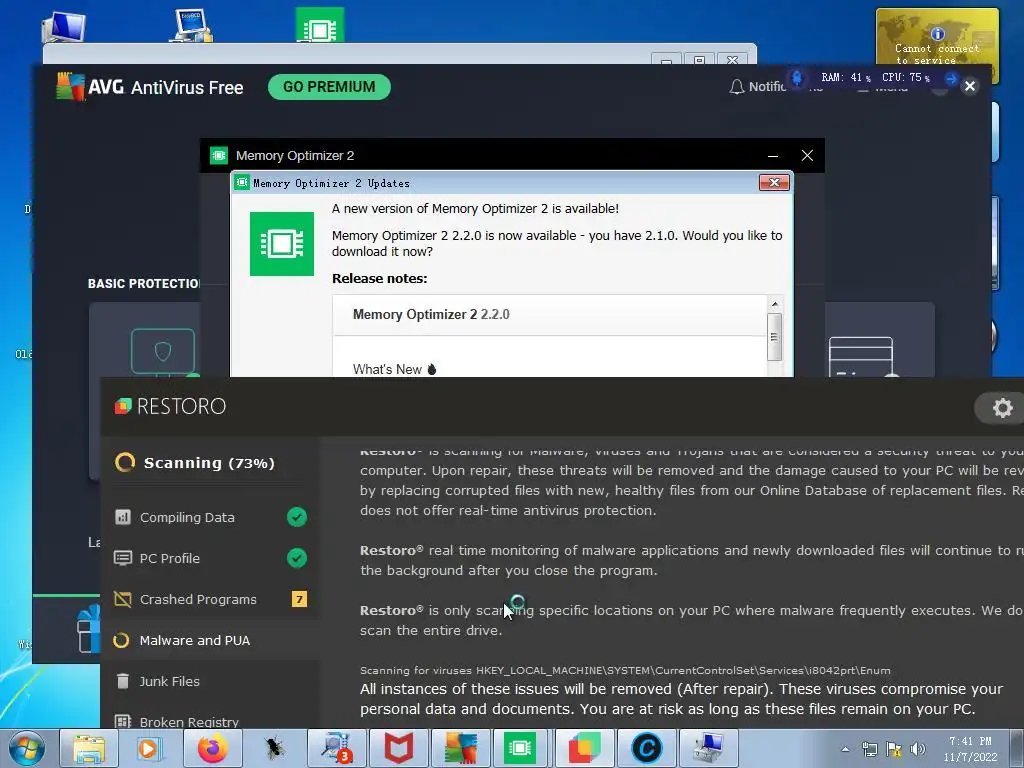Click Compiling Data green checkmark
This screenshot has height=768, width=1024.
click(x=297, y=517)
